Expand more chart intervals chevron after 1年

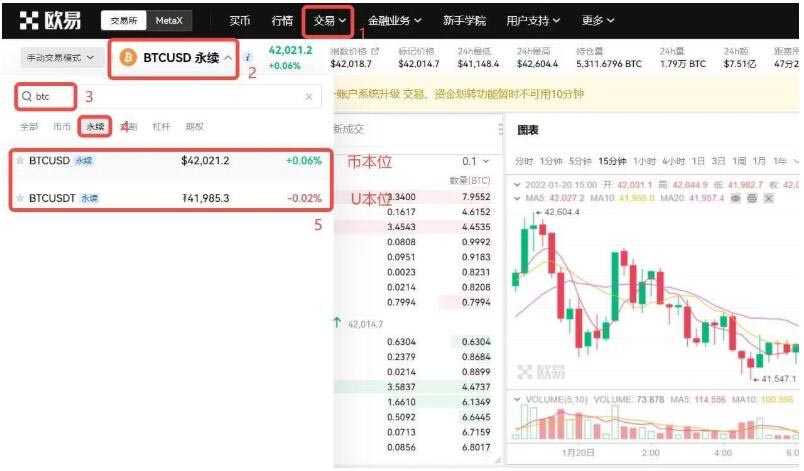(x=796, y=161)
